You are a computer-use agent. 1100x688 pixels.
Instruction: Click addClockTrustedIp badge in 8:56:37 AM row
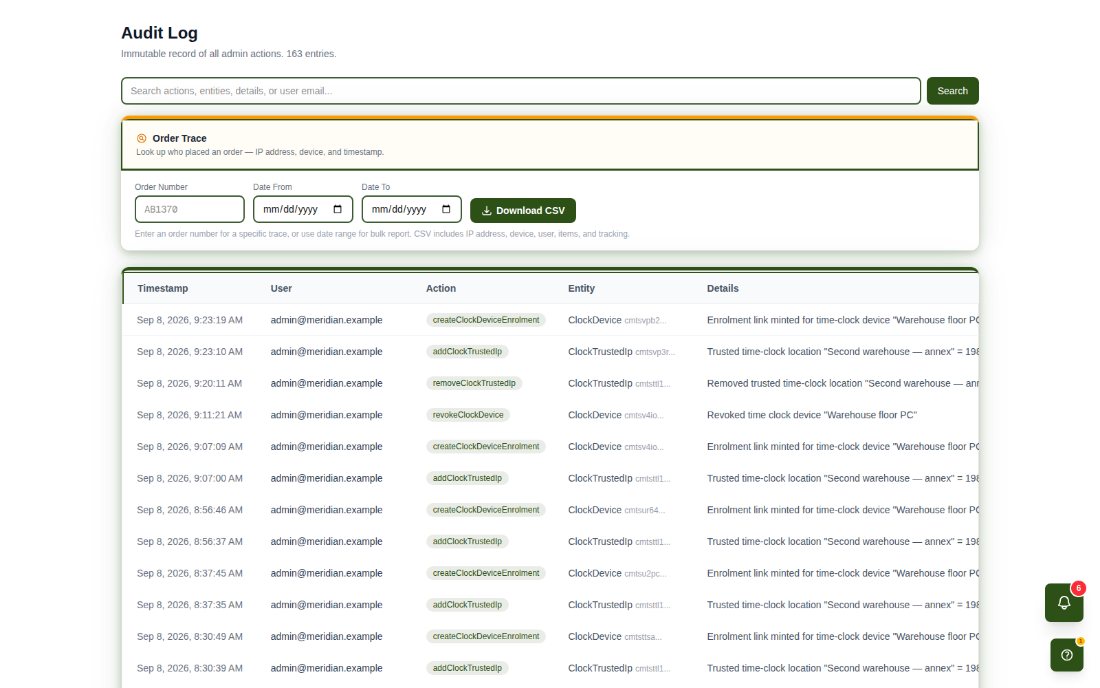(x=467, y=541)
